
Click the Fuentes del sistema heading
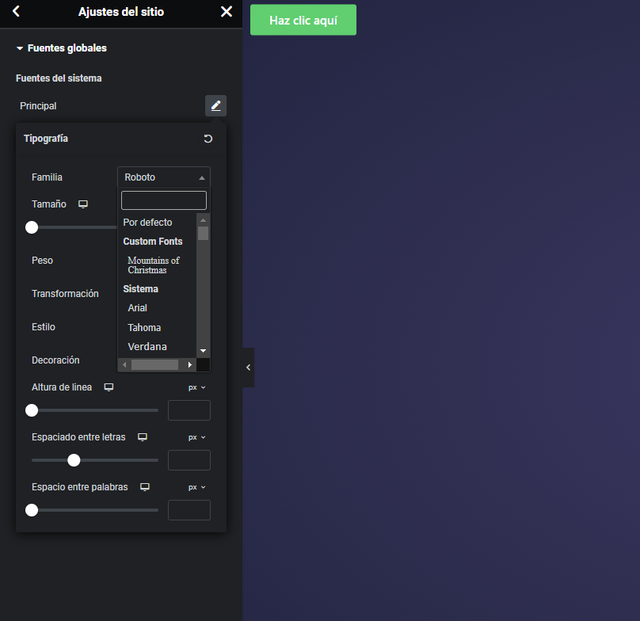(x=59, y=78)
